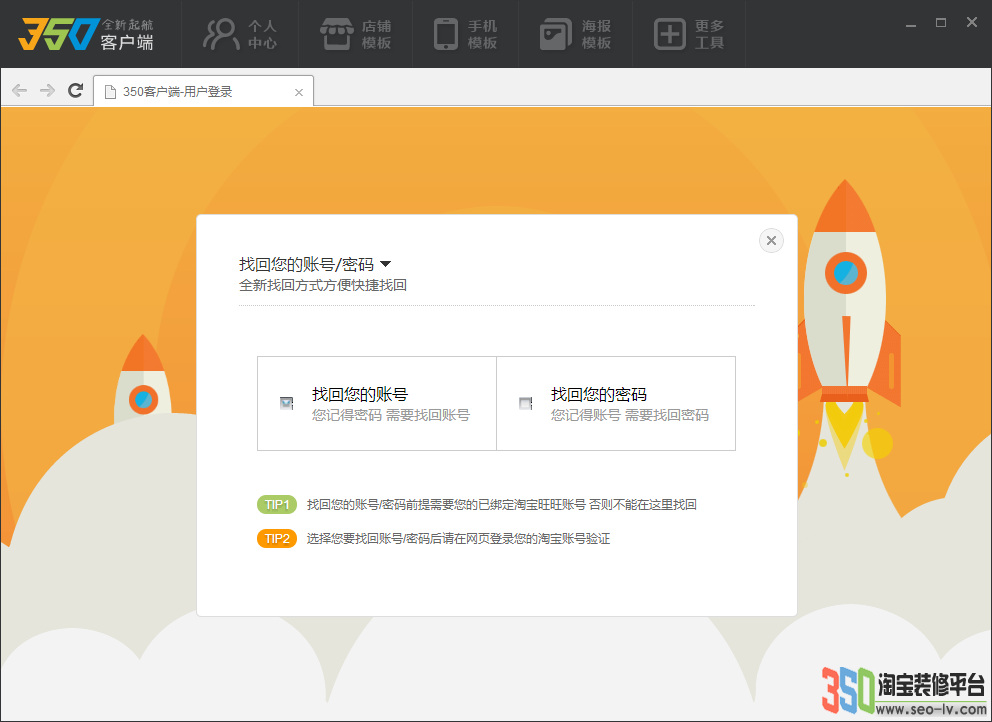Reload the page with the refresh icon
Viewport: 992px width, 722px height.
click(75, 90)
